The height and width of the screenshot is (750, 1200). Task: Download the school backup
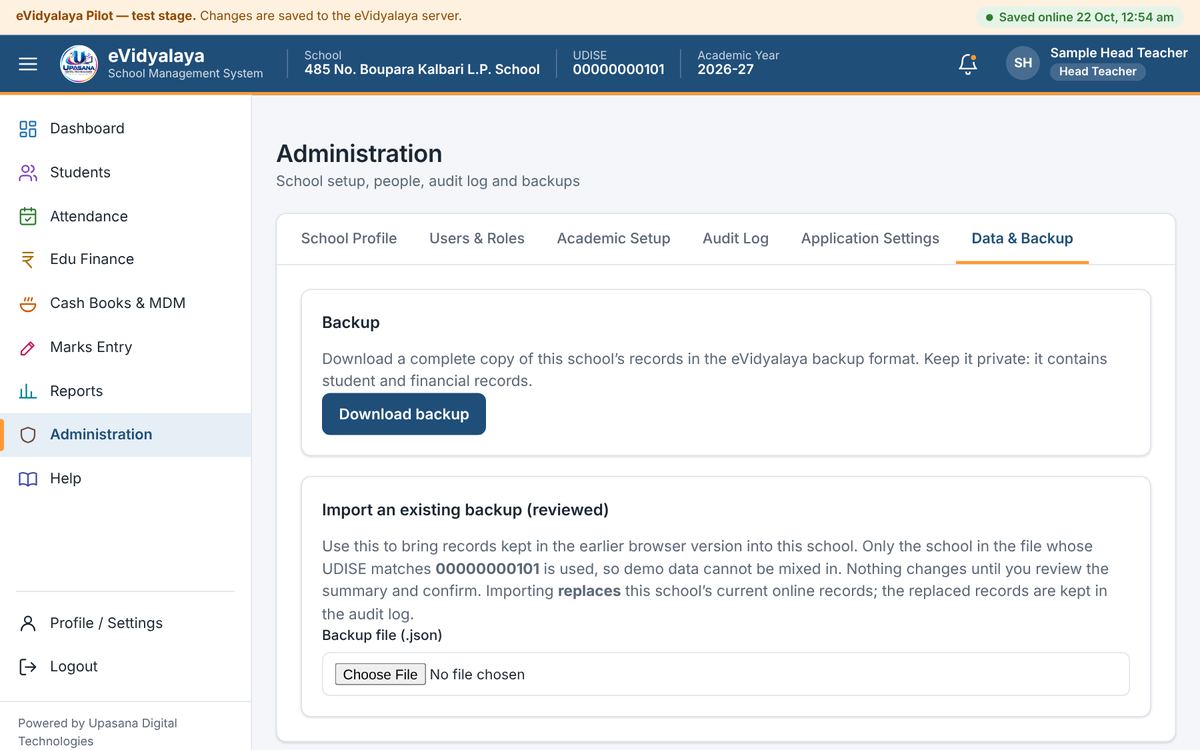click(x=404, y=414)
